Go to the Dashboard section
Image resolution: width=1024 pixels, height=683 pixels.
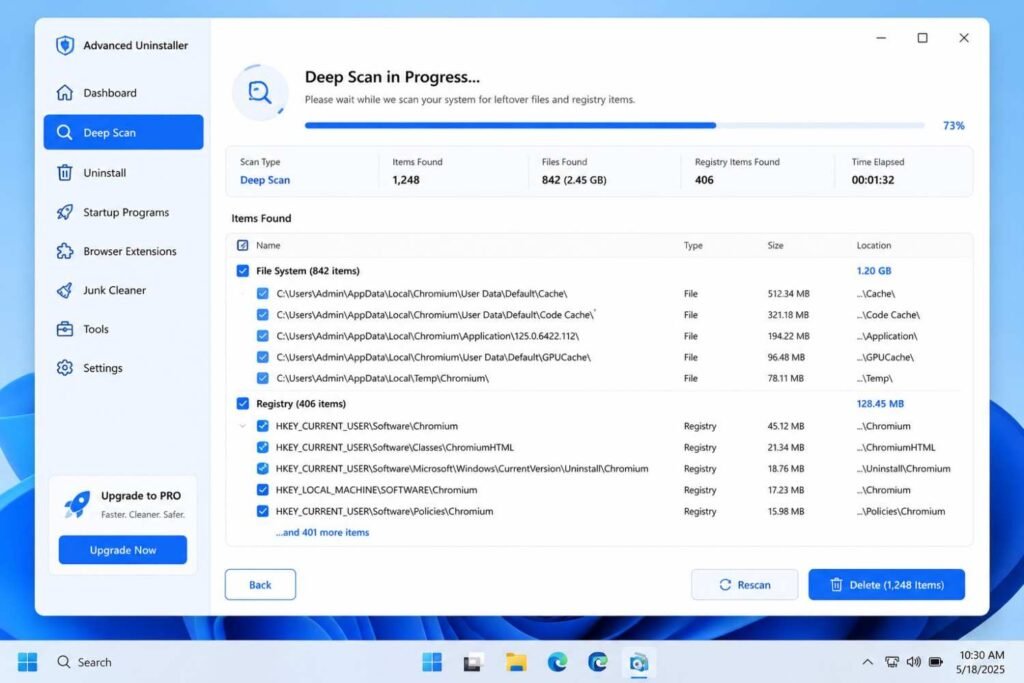[123, 93]
